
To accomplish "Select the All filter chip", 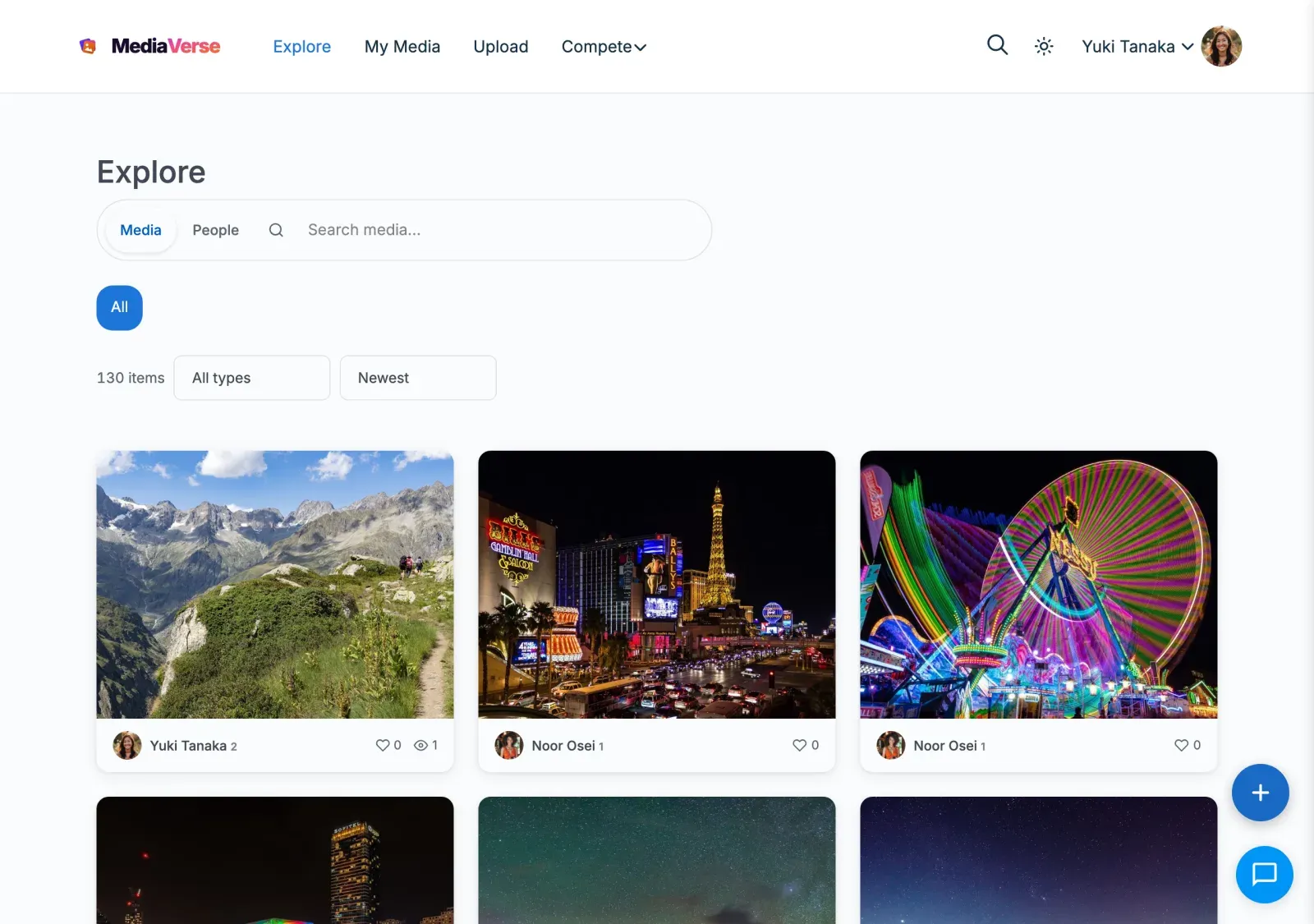I will (120, 308).
